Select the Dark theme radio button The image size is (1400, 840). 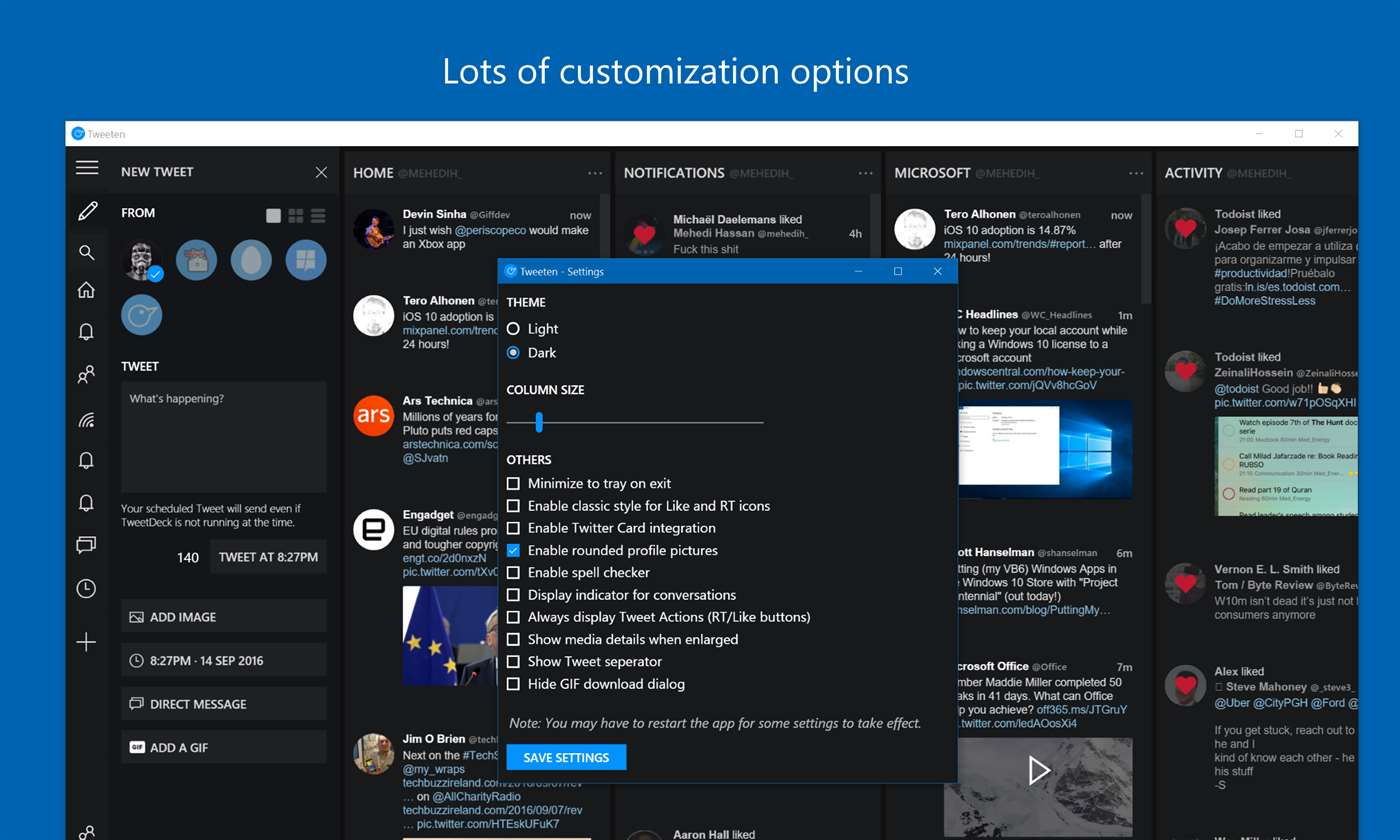coord(514,353)
